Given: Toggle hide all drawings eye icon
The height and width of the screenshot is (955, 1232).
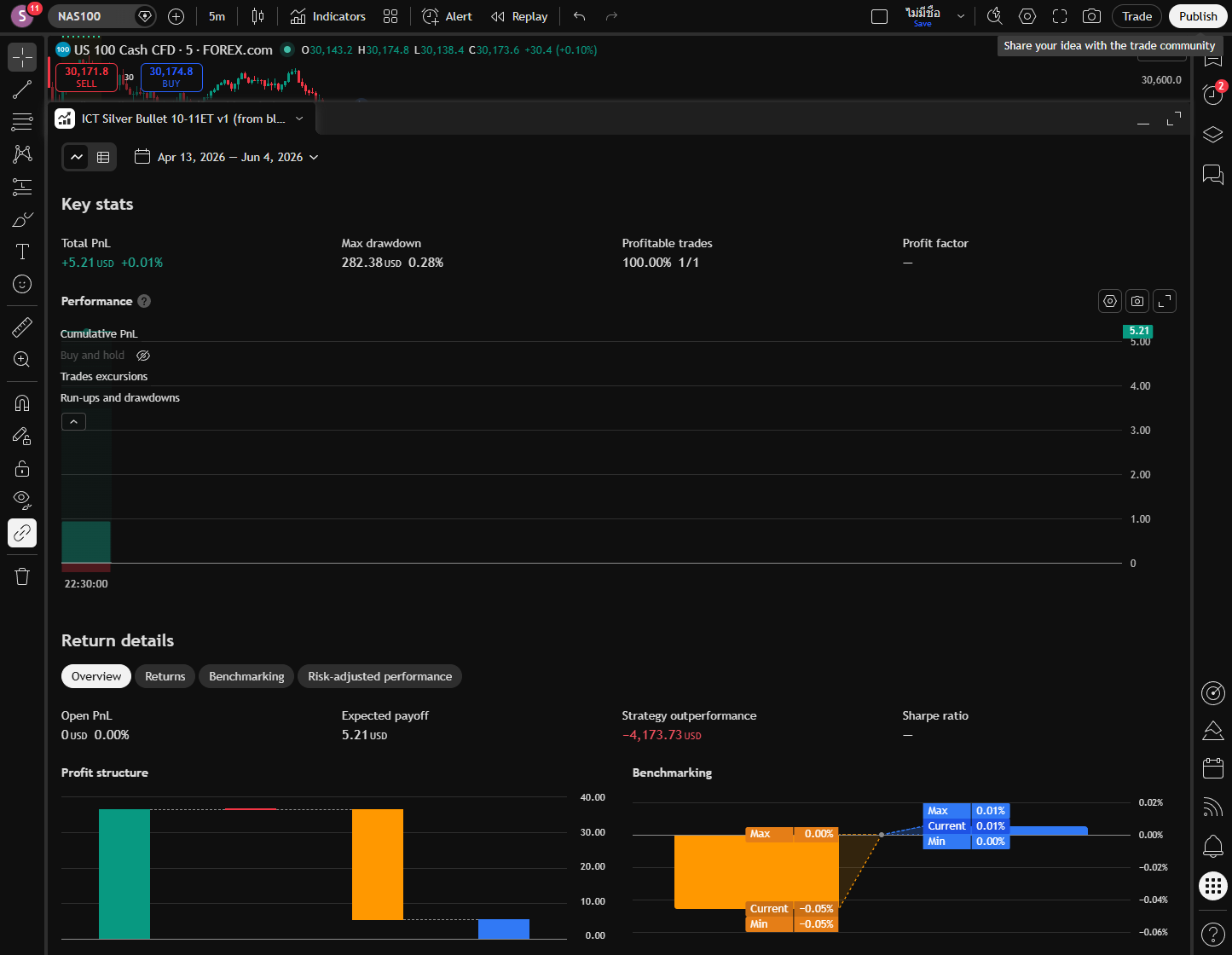Looking at the screenshot, I should pos(22,501).
